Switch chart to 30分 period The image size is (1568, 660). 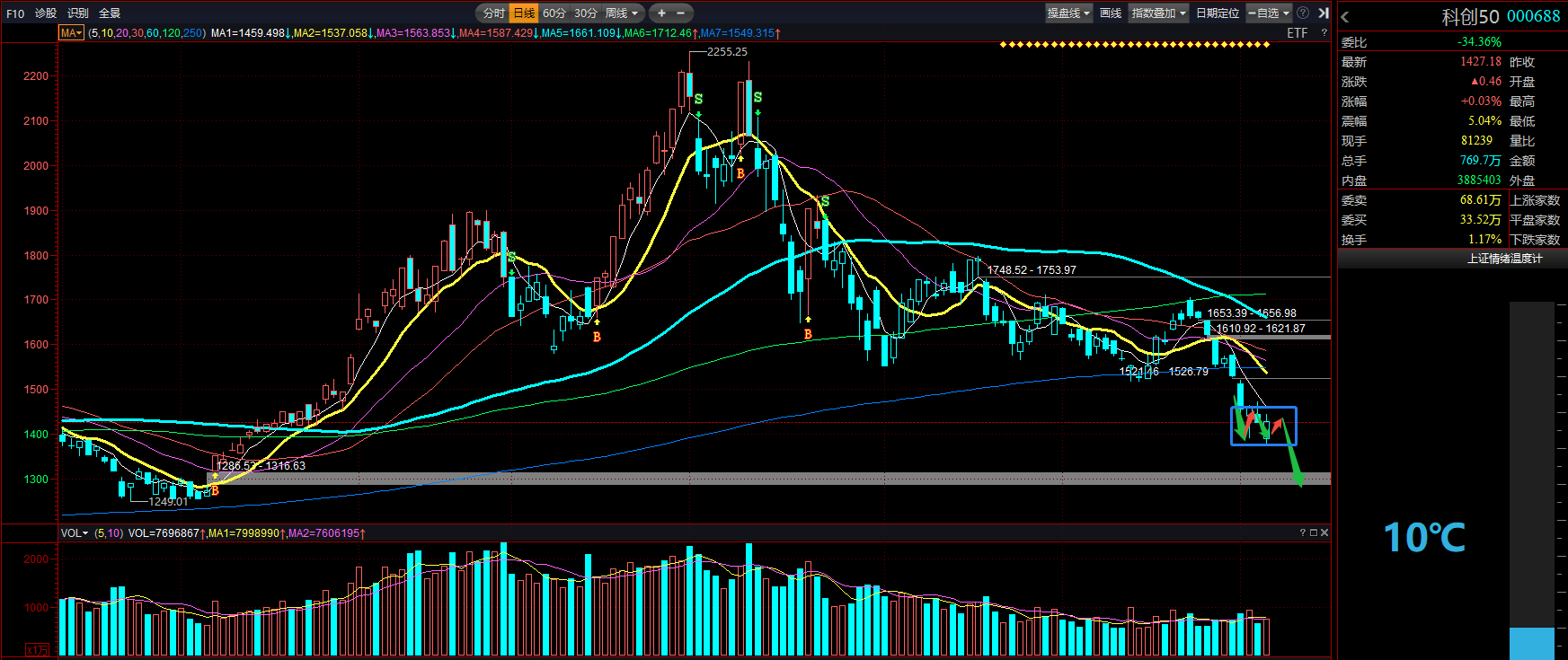point(586,13)
